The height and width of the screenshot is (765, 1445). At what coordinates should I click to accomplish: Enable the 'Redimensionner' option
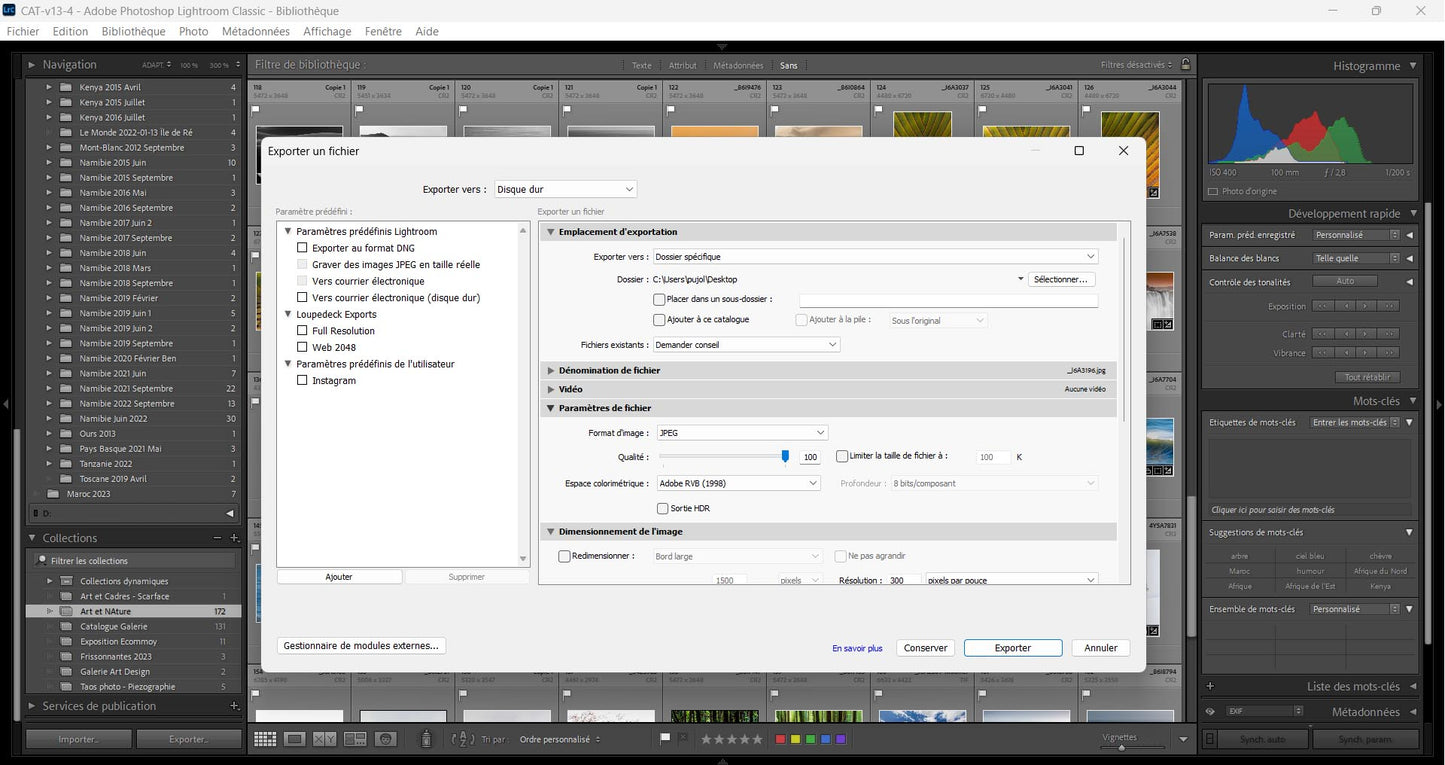coord(565,555)
